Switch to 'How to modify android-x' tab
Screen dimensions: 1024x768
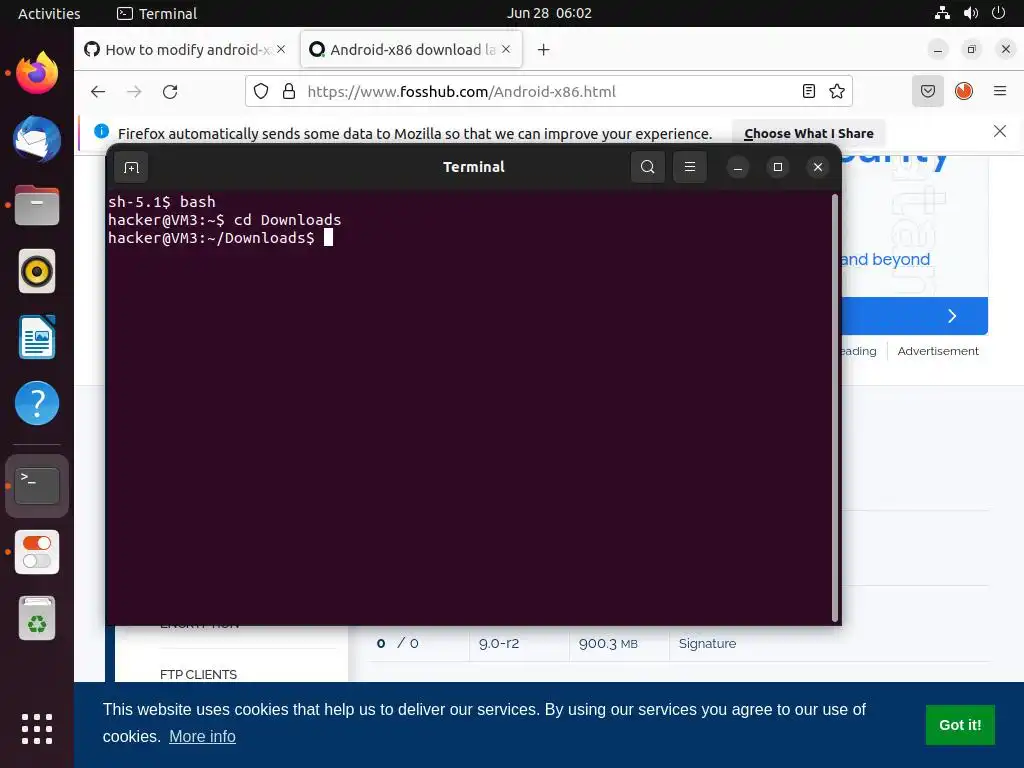(x=186, y=50)
